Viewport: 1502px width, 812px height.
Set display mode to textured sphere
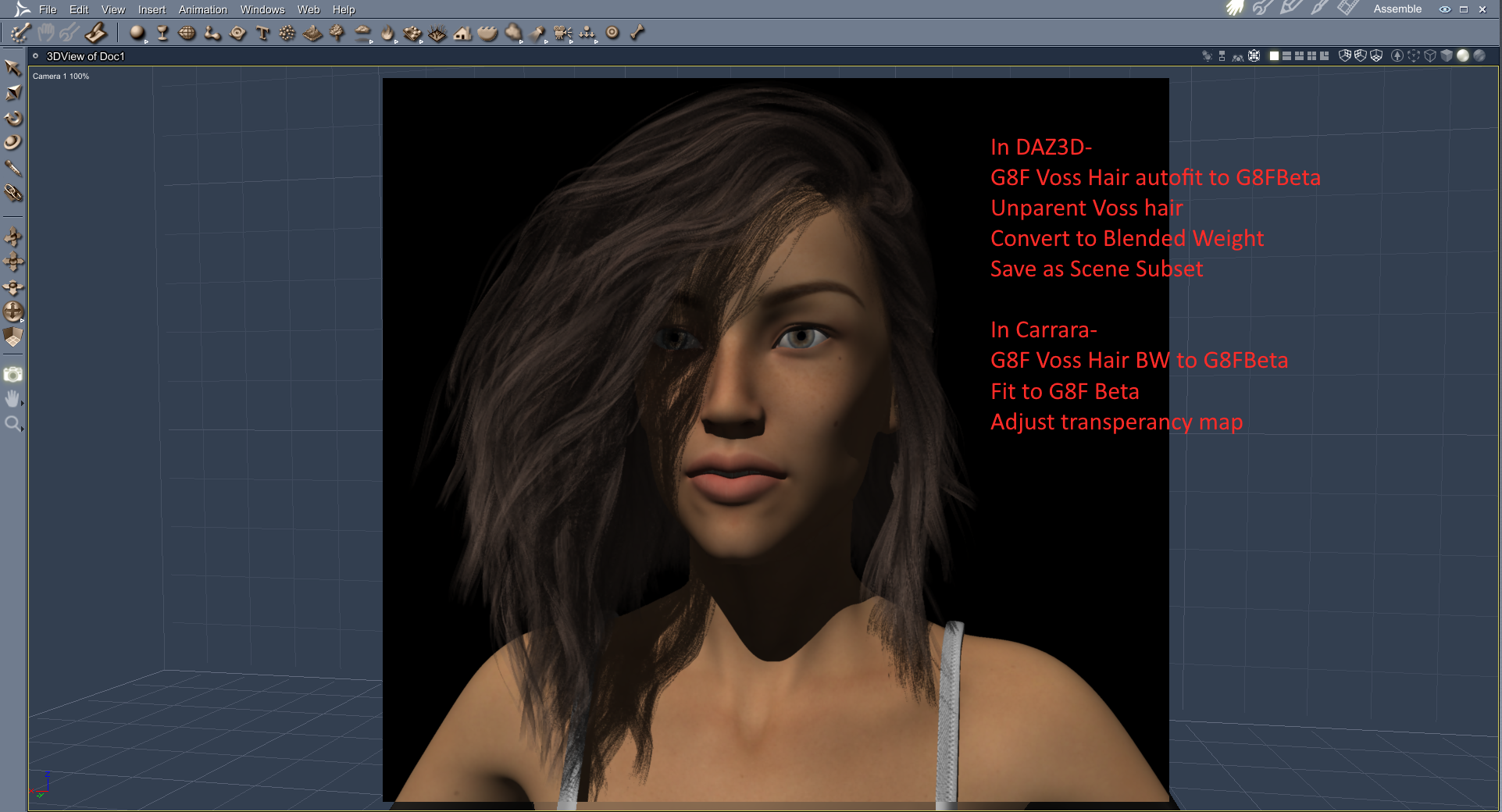point(1479,56)
